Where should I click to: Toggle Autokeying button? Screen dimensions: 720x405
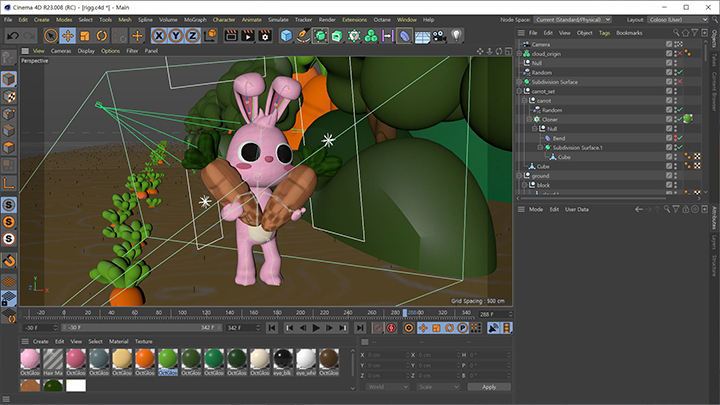click(392, 328)
